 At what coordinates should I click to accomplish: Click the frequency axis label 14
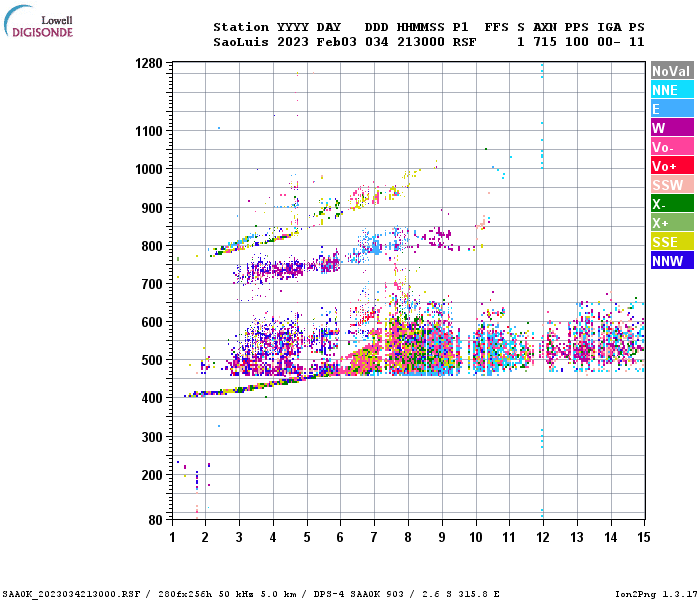(611, 537)
